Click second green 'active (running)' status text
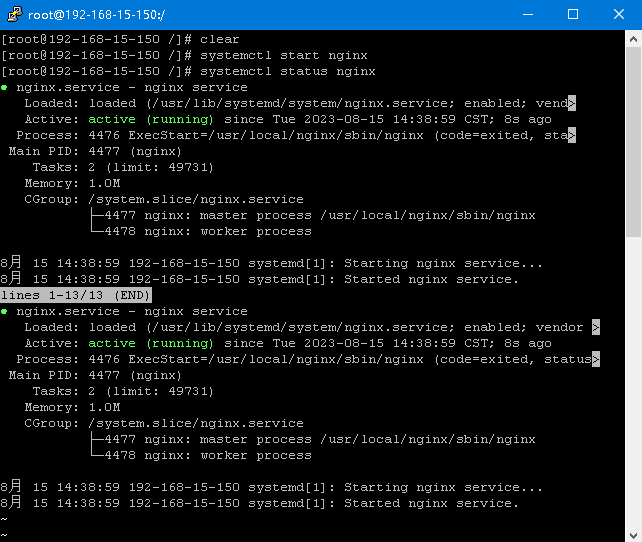Viewport: 642px width, 542px height. coord(151,343)
